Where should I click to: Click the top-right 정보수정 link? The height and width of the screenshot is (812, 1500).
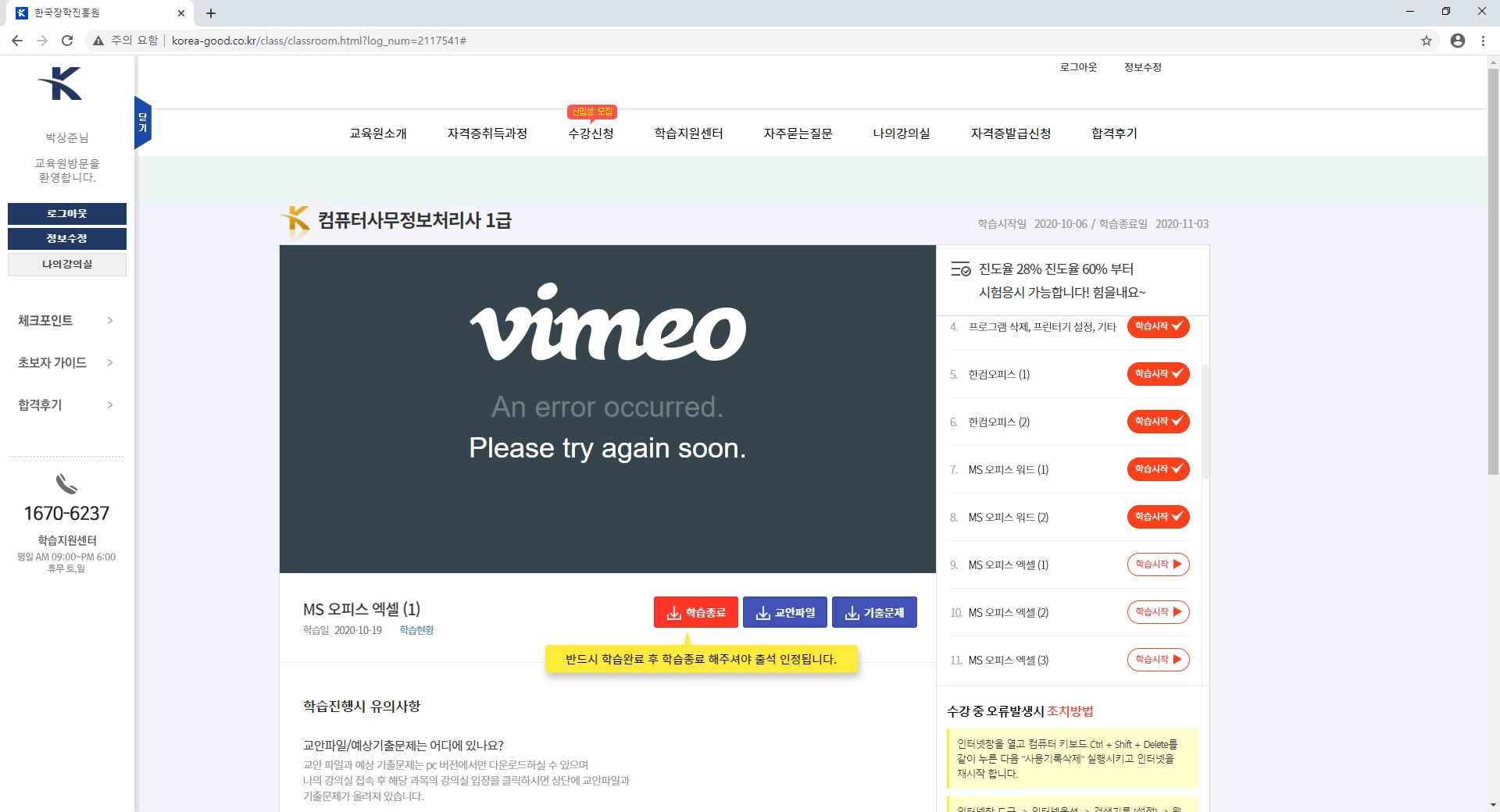pos(1143,67)
